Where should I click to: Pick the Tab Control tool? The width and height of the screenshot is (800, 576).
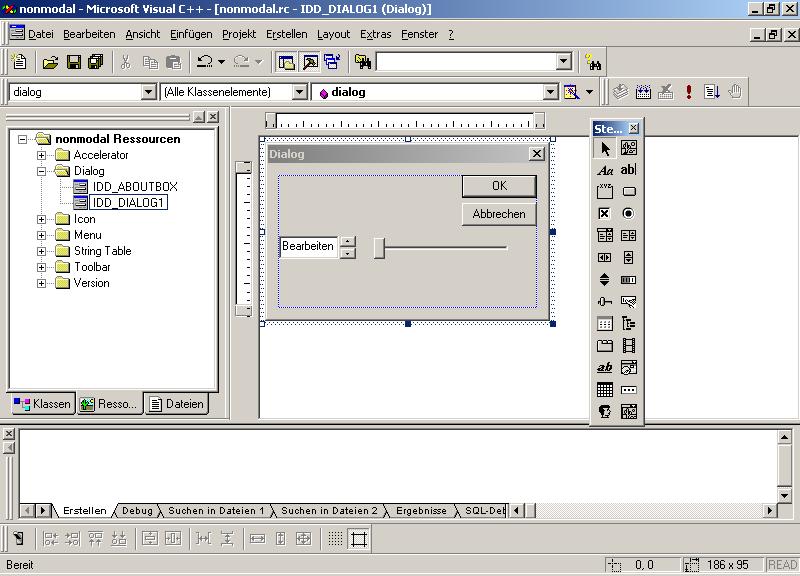coord(605,346)
